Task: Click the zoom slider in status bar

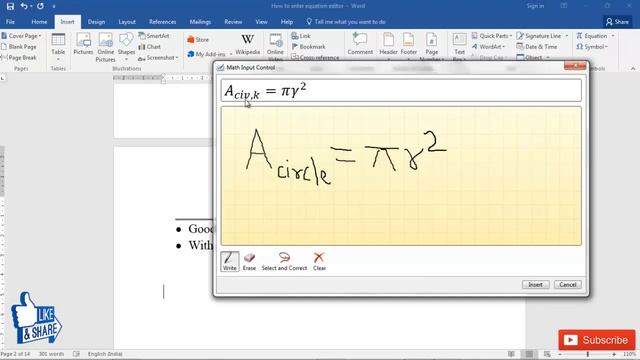Action: 588,354
